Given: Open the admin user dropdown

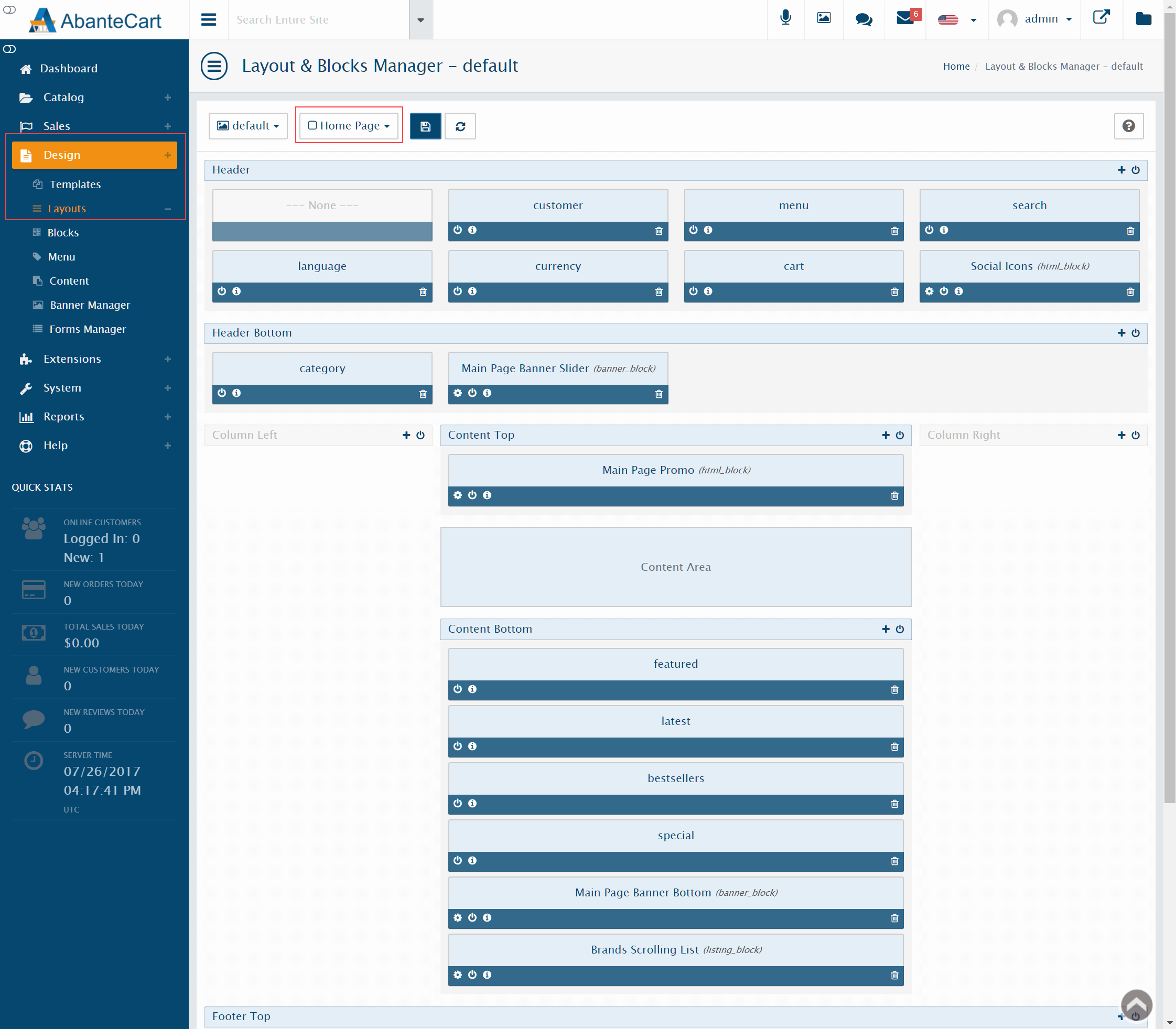Looking at the screenshot, I should [1035, 19].
